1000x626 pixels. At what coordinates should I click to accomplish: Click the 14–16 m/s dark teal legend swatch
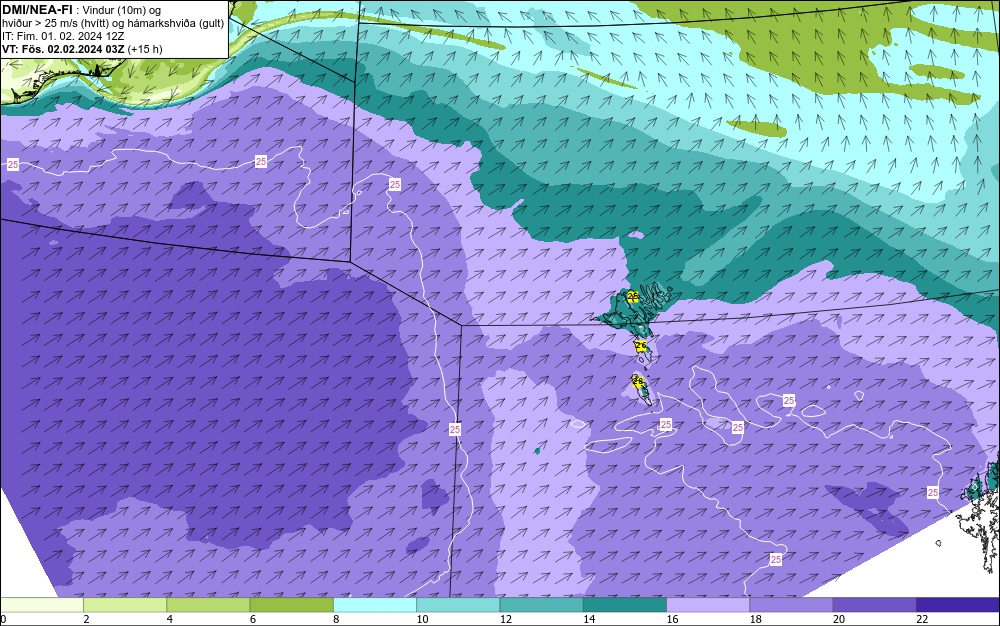pos(624,604)
